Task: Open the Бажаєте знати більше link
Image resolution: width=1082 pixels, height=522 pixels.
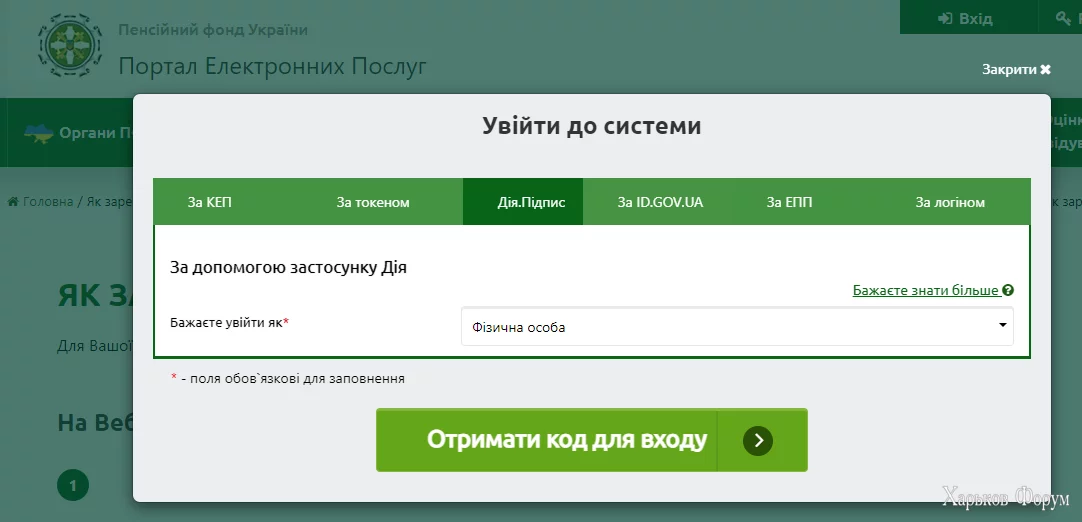Action: click(x=926, y=290)
